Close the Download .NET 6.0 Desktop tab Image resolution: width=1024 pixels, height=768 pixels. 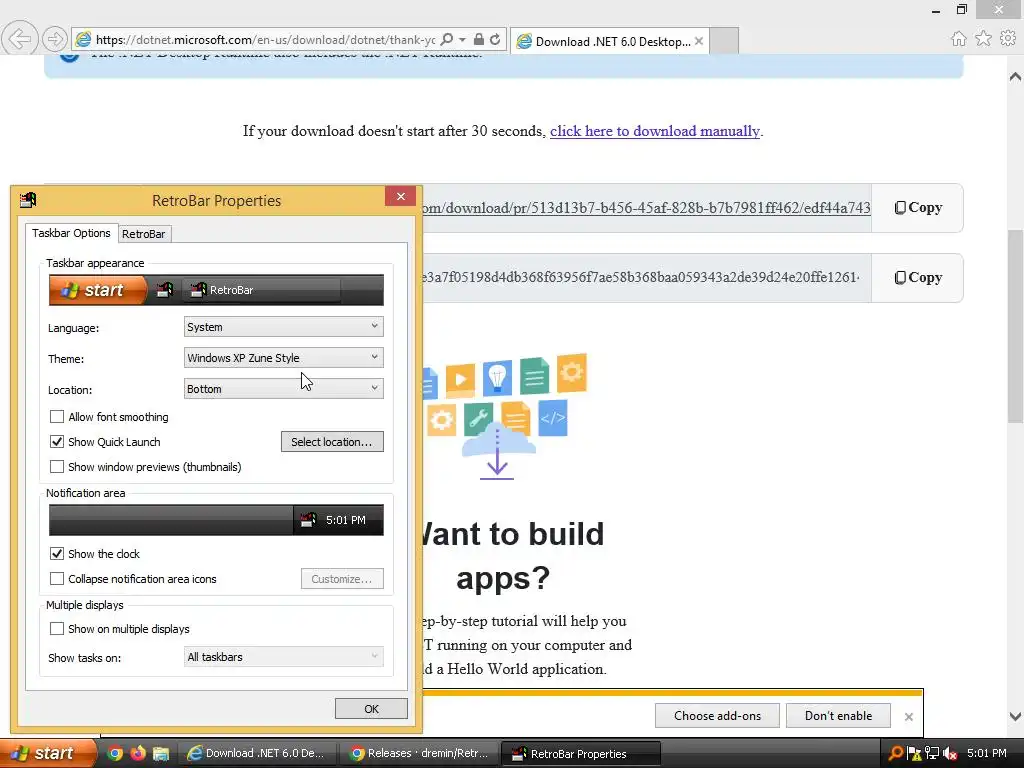click(699, 41)
